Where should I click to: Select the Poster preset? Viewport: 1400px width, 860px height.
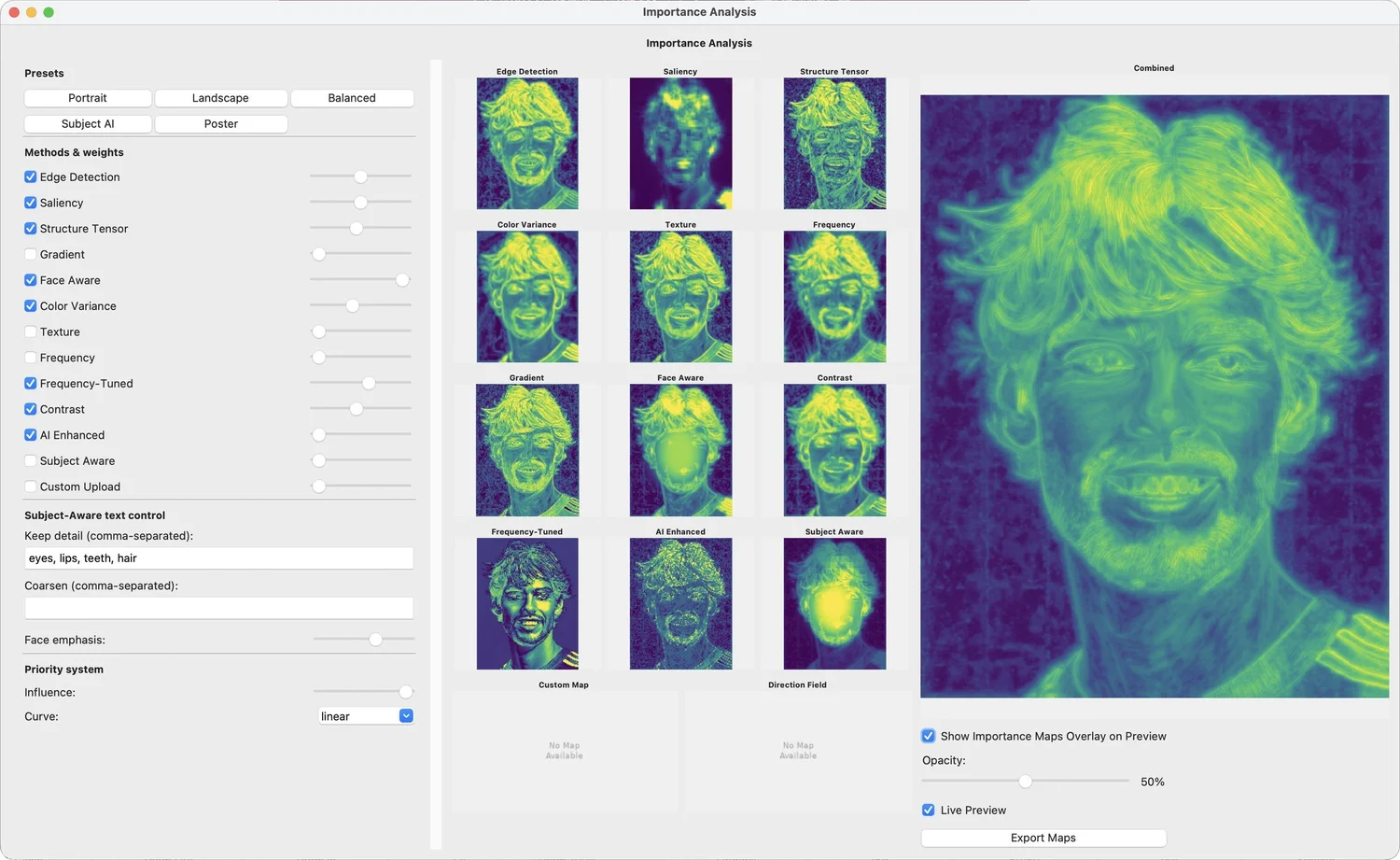pyautogui.click(x=221, y=123)
